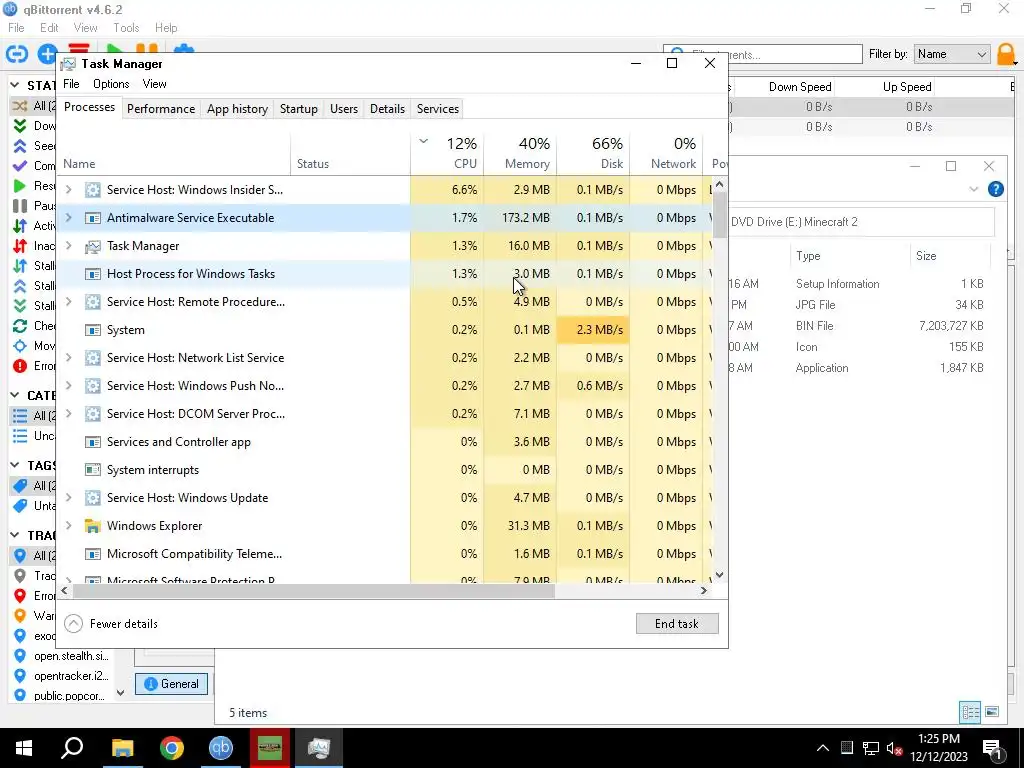Open Task Manager Options menu
The height and width of the screenshot is (768, 1024).
pos(111,84)
